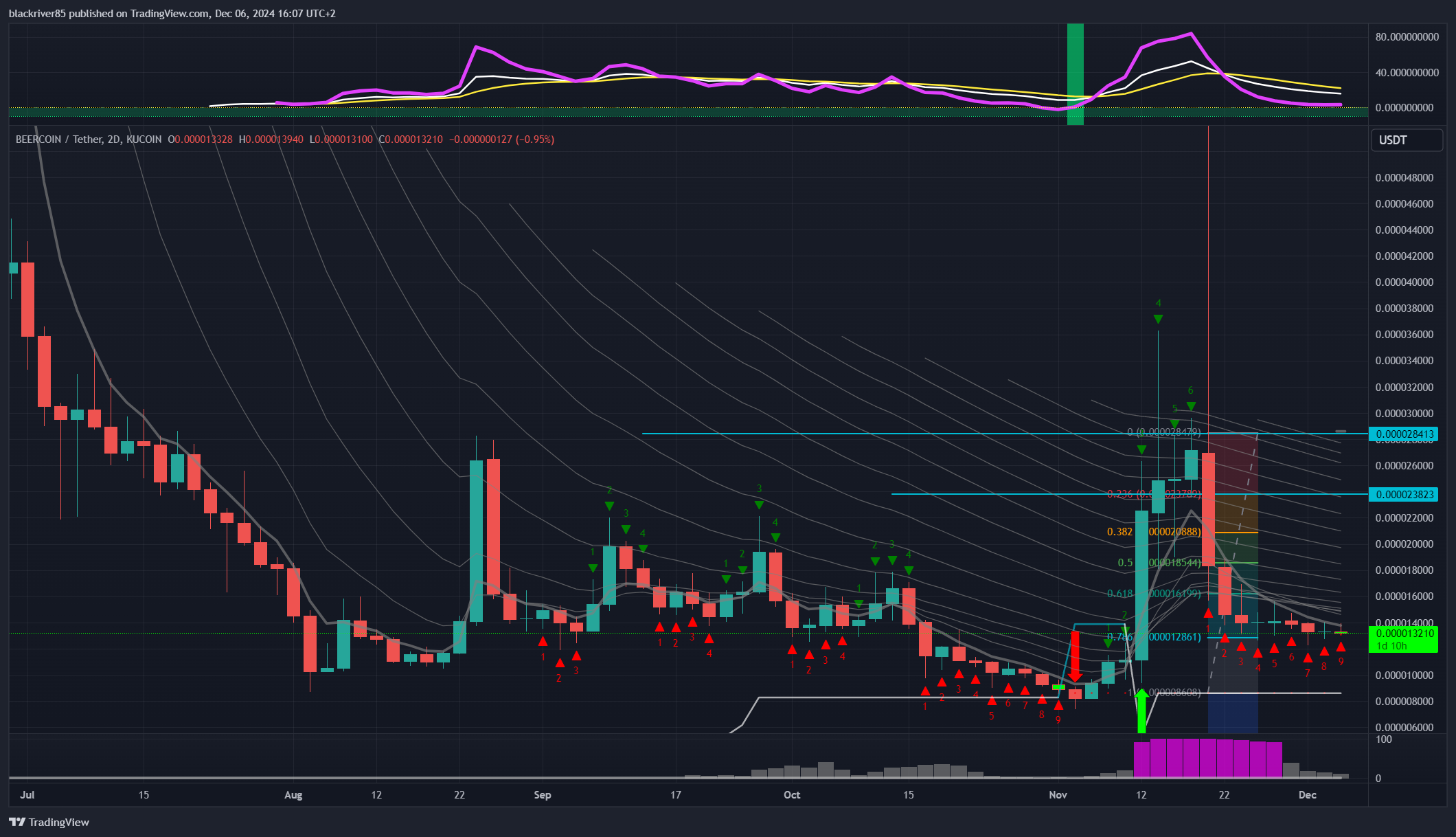Viewport: 1456px width, 837px height.
Task: Click the green vertical highlight in indicator pane
Action: [1075, 74]
